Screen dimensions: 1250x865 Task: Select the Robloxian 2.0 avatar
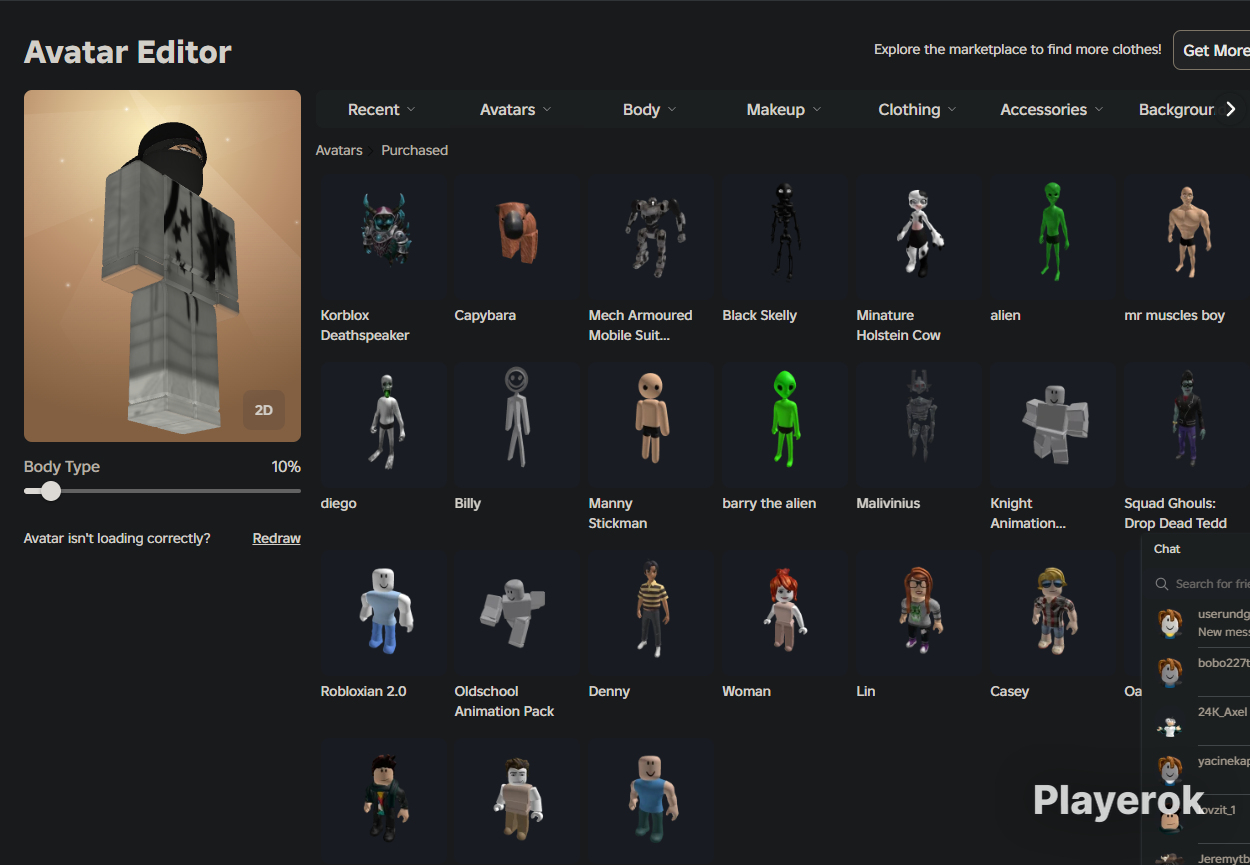(x=383, y=613)
